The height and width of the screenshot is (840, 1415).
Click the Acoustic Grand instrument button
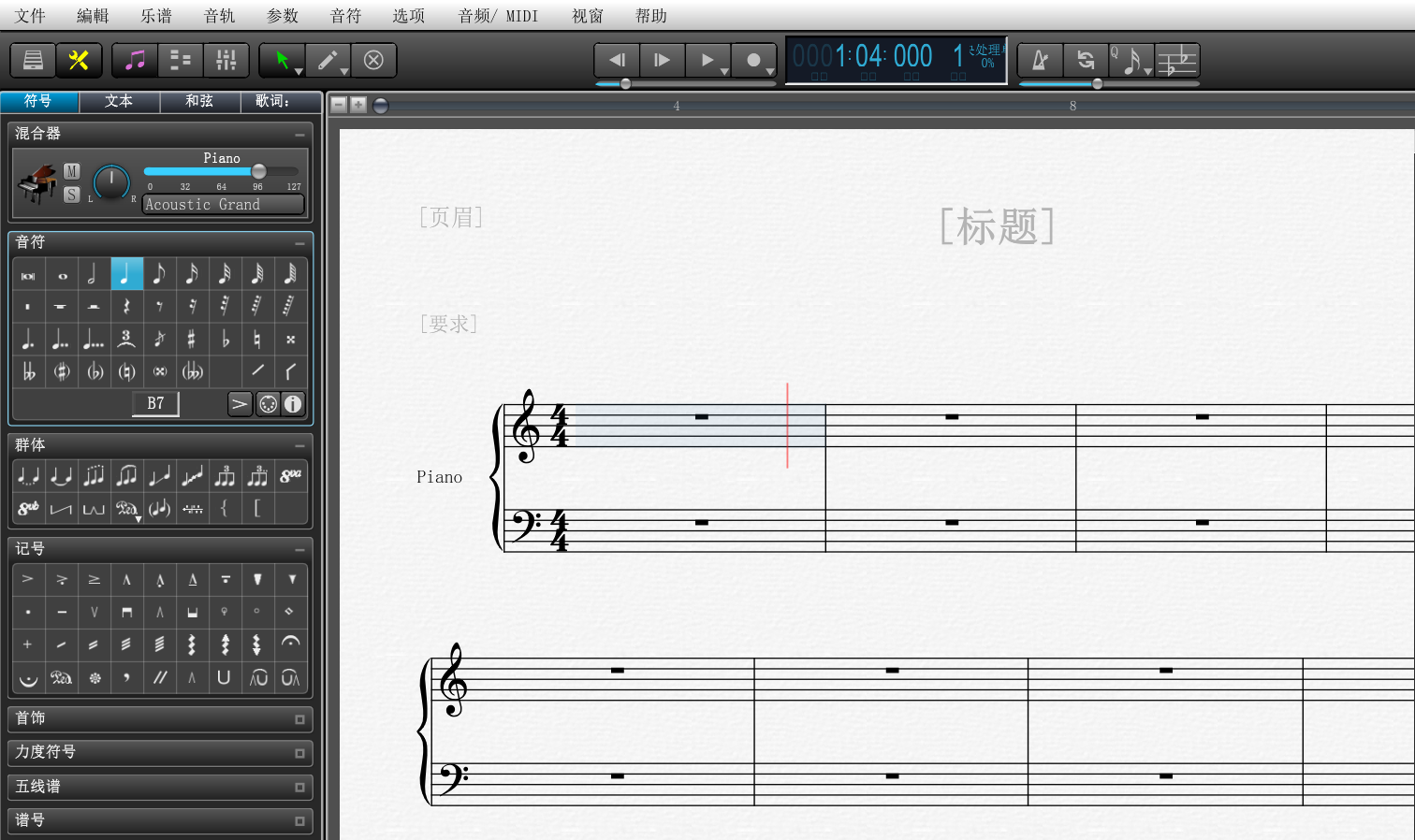click(223, 204)
